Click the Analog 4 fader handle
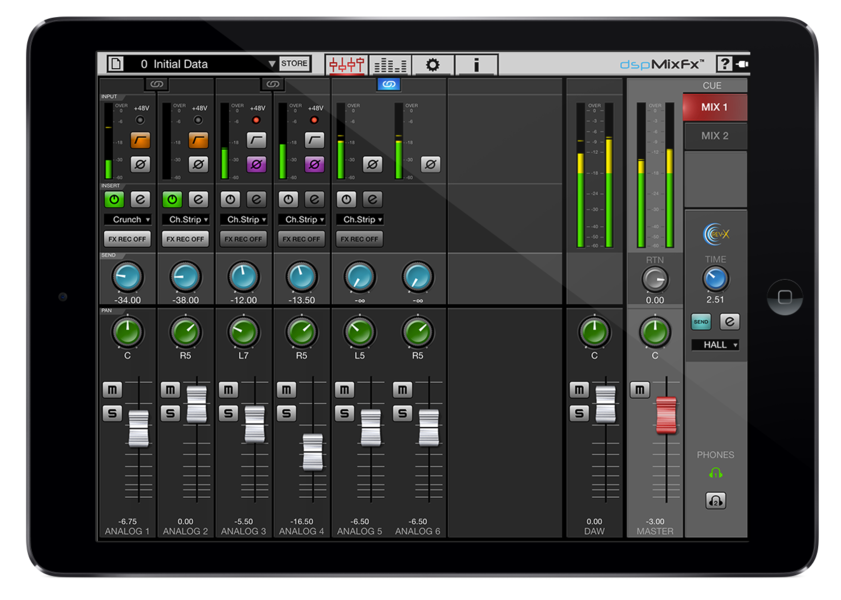841x600 pixels. [313, 452]
